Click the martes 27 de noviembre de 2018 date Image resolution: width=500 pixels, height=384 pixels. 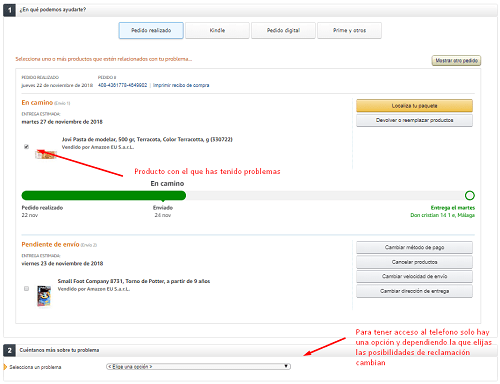point(62,122)
